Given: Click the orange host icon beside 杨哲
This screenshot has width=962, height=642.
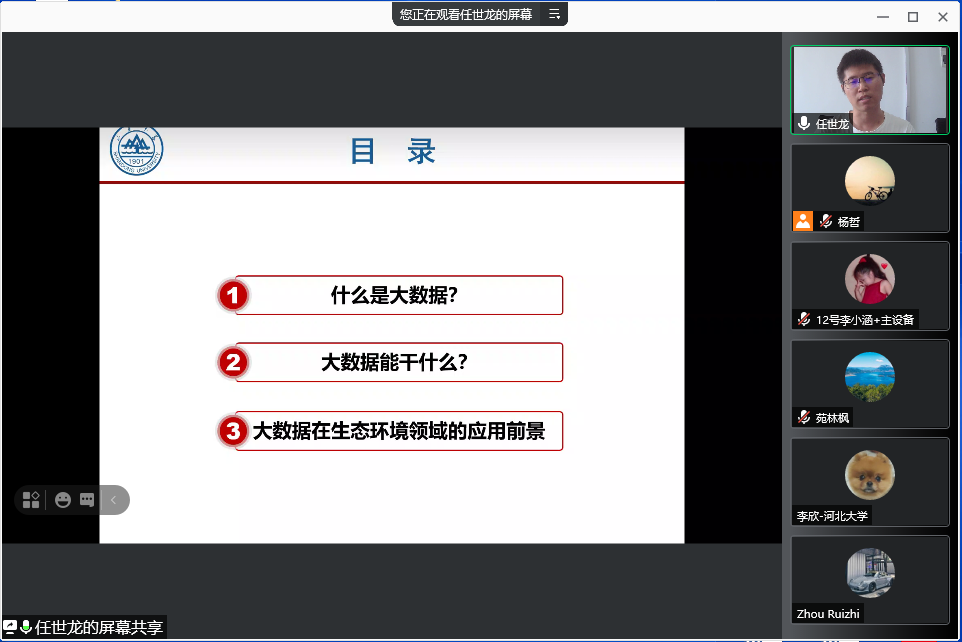Looking at the screenshot, I should click(803, 221).
